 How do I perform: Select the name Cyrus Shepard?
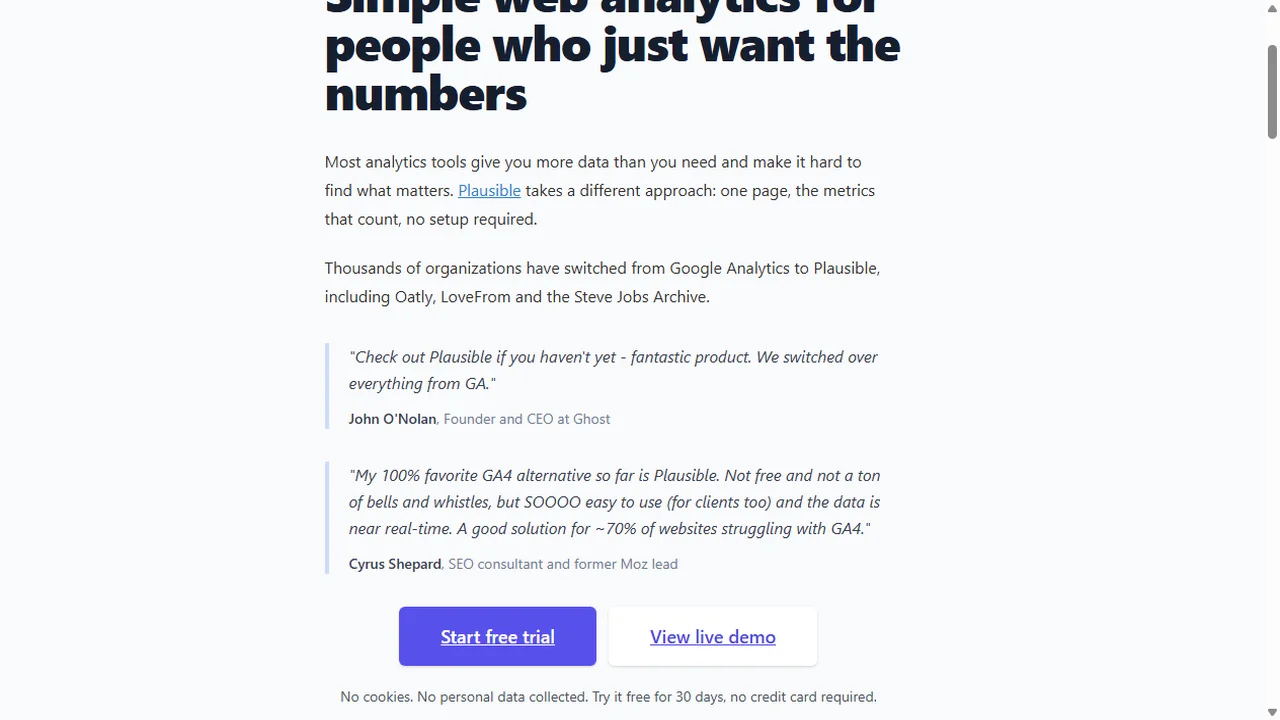coord(395,564)
